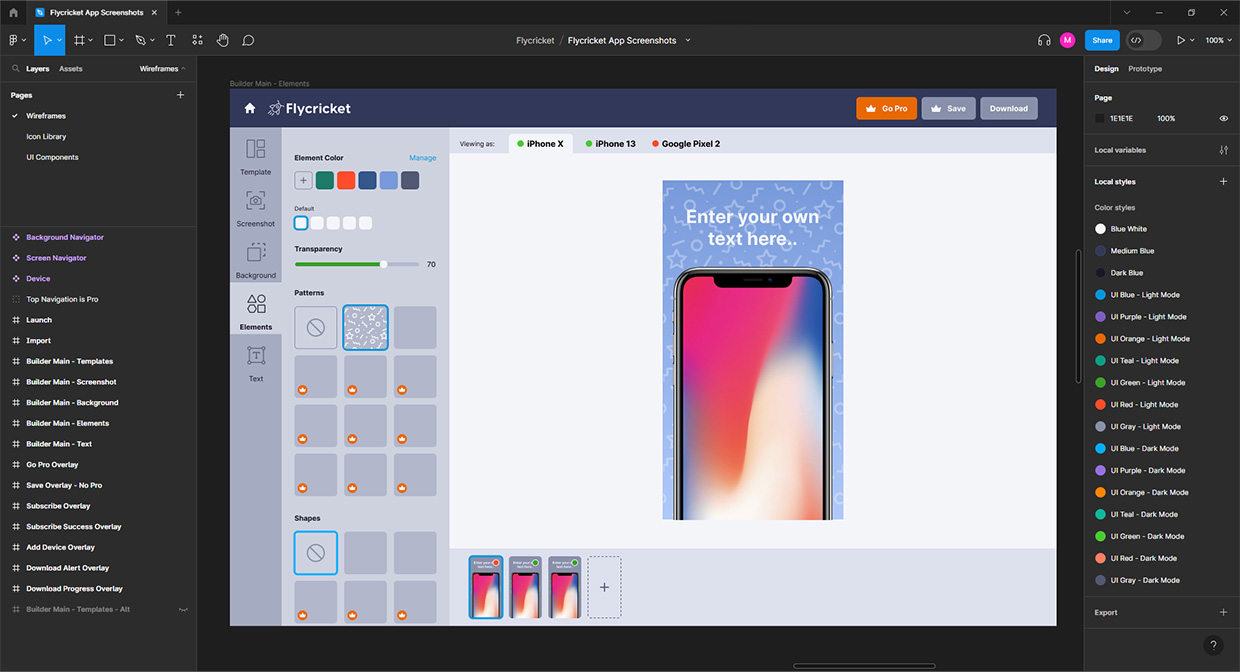The height and width of the screenshot is (672, 1240).
Task: Activate the Comment tool
Action: [x=248, y=40]
